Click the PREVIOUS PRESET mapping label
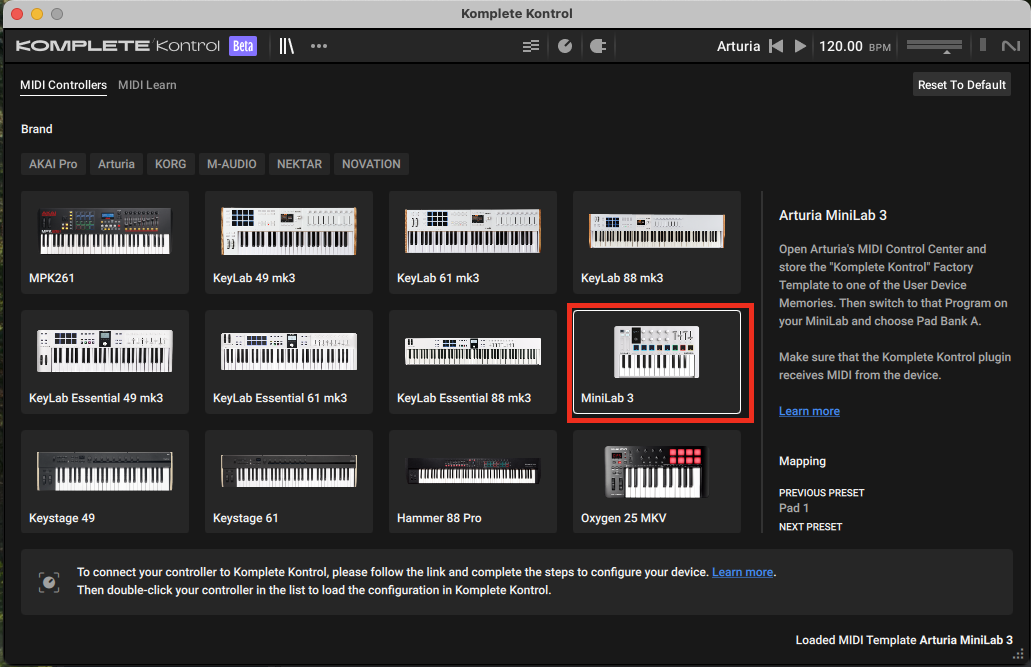The image size is (1031, 667). click(x=821, y=493)
